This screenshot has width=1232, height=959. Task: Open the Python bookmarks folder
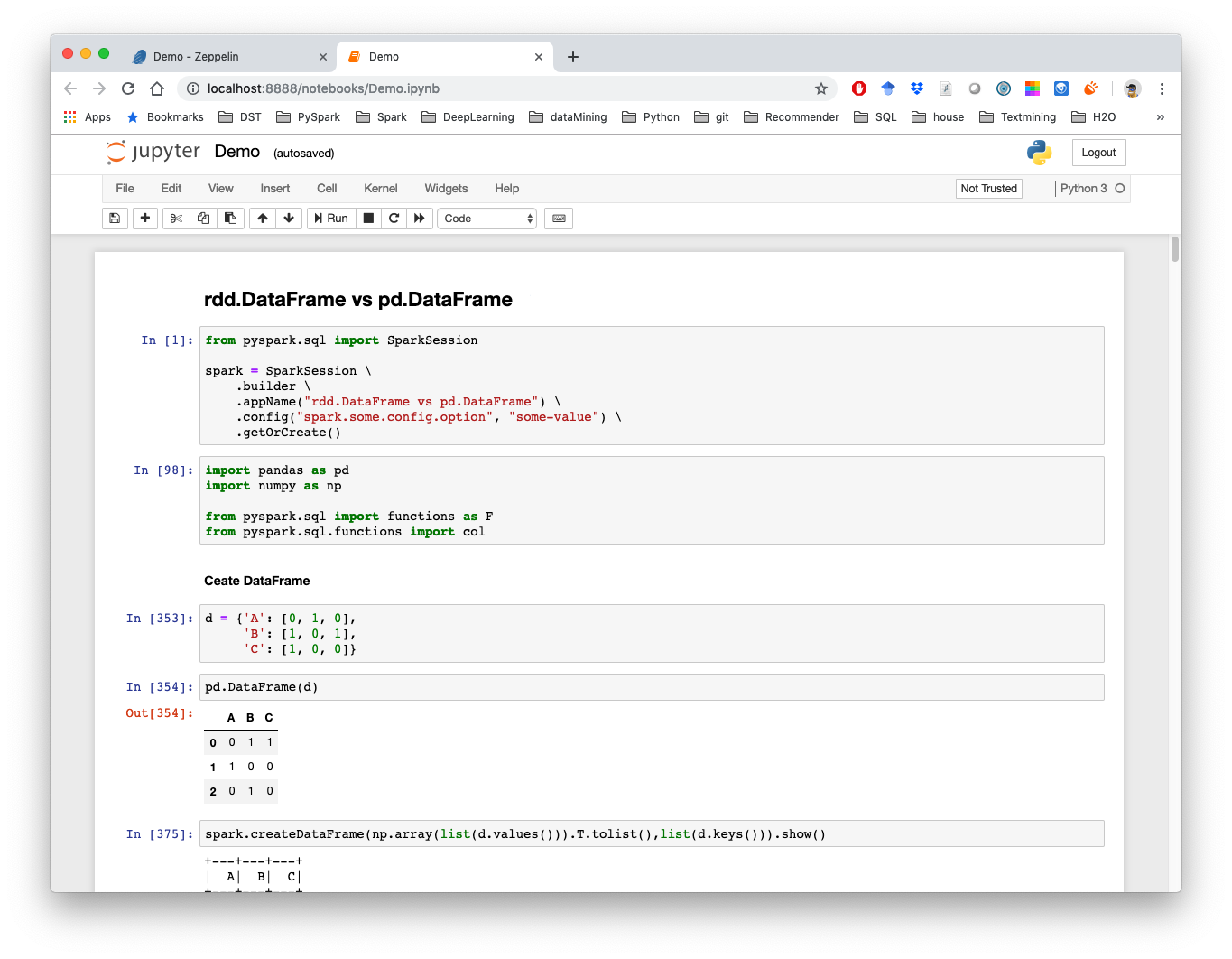tap(651, 117)
